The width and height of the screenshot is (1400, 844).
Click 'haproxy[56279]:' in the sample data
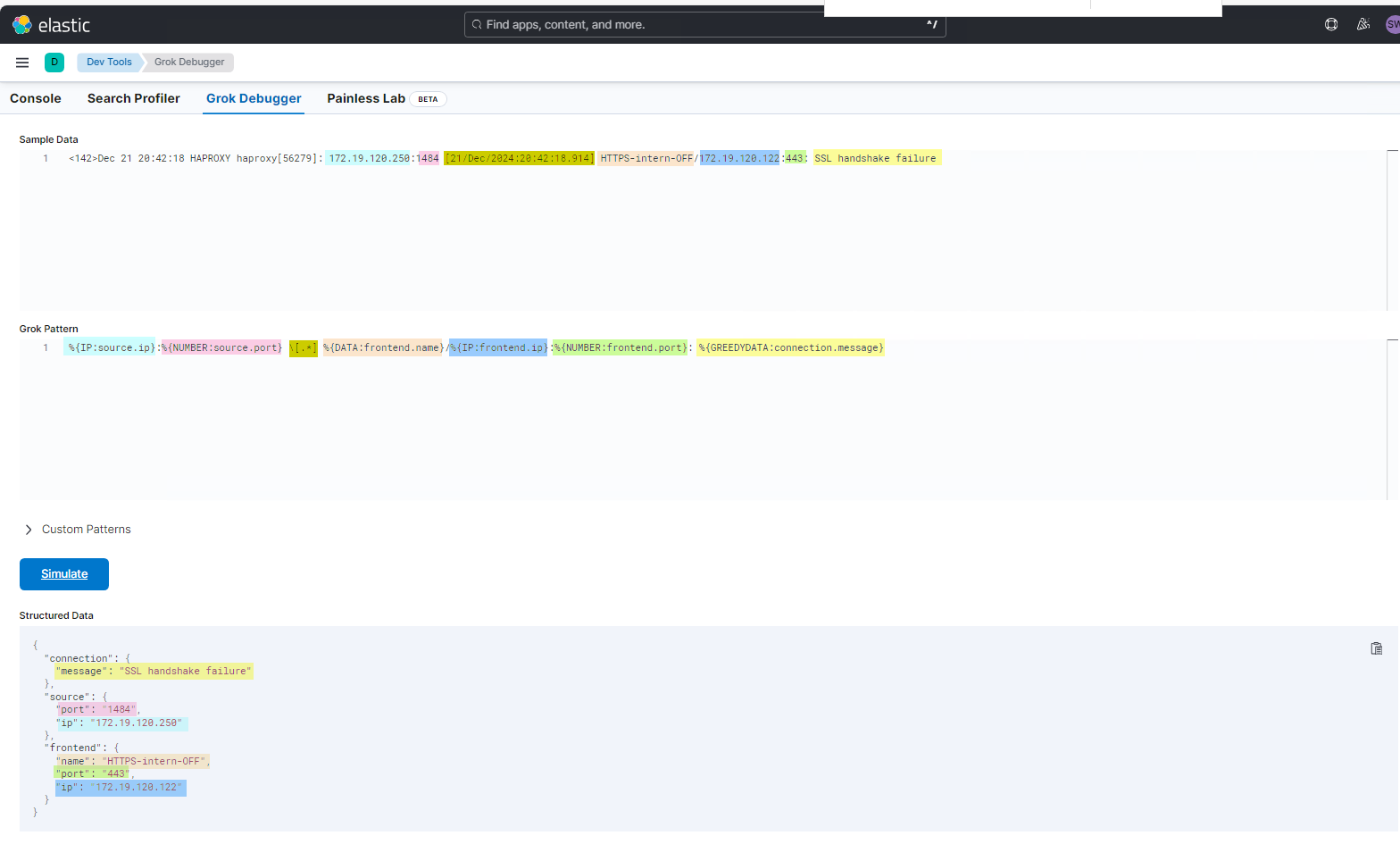(279, 158)
